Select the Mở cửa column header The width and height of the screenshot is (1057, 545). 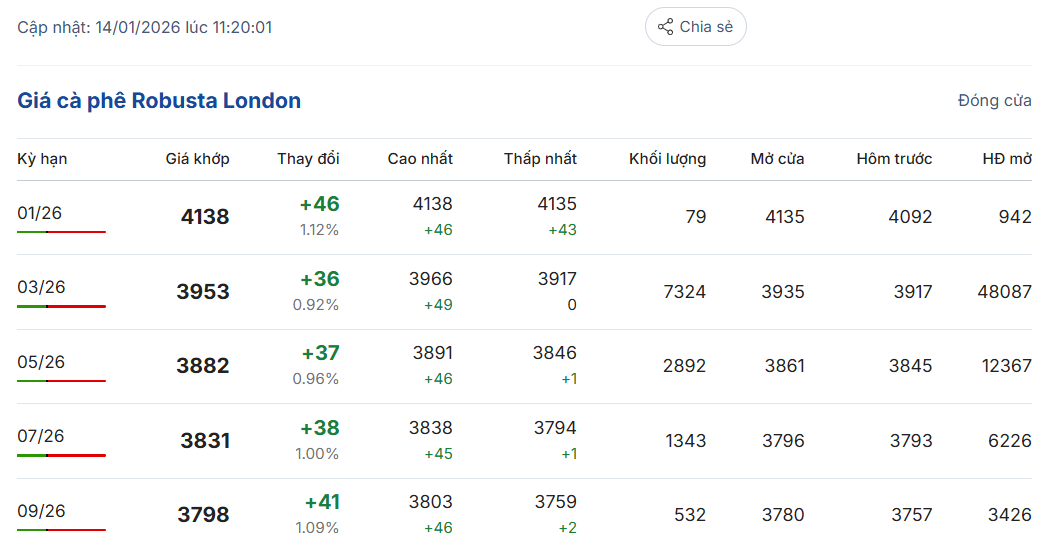(x=777, y=159)
